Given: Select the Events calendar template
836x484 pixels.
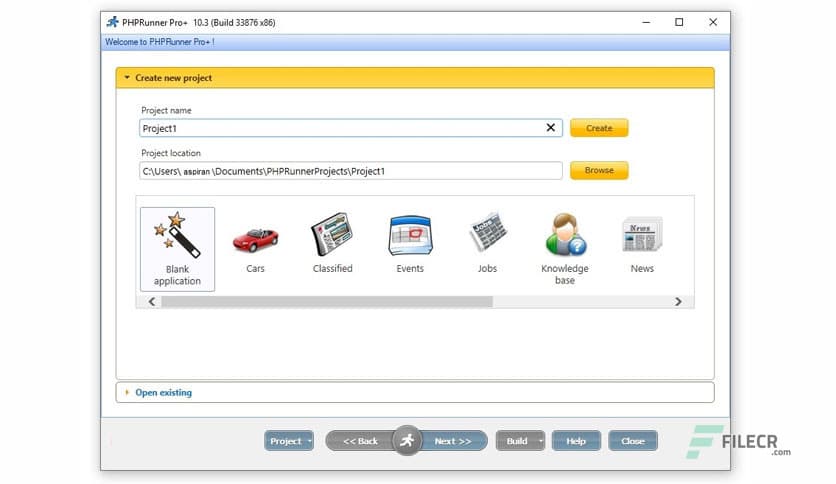Looking at the screenshot, I should [x=410, y=235].
